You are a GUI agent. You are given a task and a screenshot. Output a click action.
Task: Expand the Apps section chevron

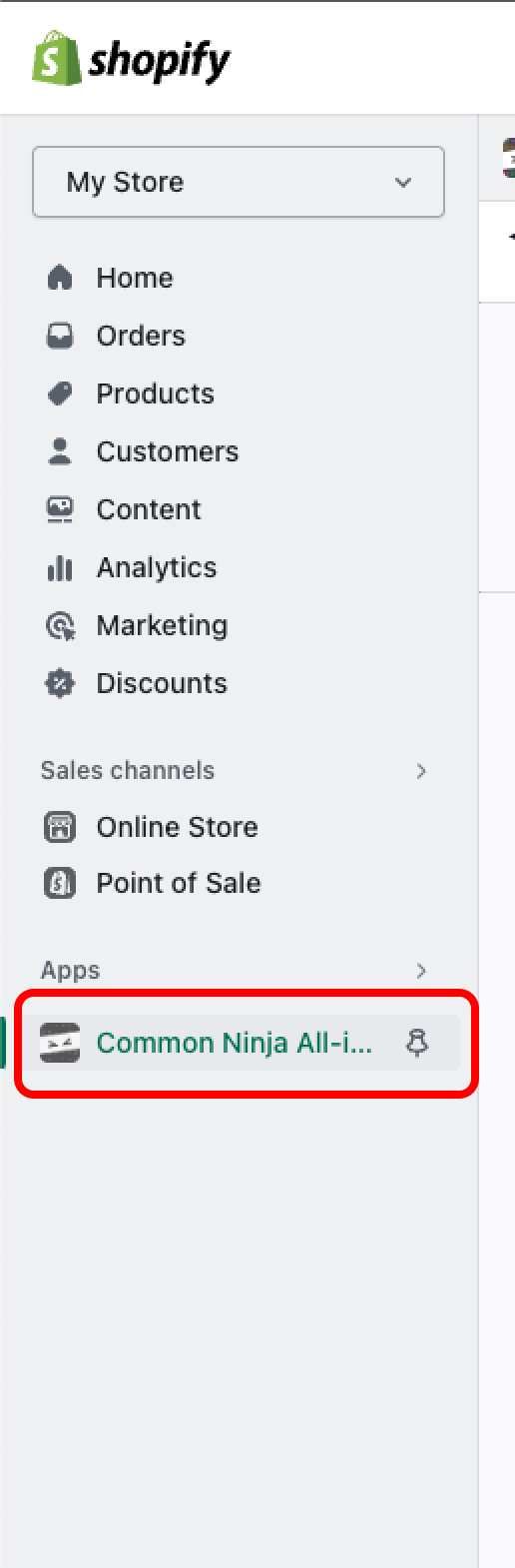point(421,970)
